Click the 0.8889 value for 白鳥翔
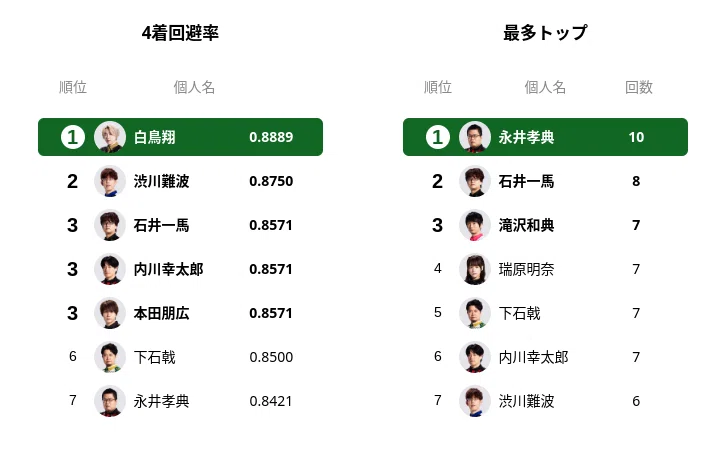The image size is (726, 451). click(271, 137)
